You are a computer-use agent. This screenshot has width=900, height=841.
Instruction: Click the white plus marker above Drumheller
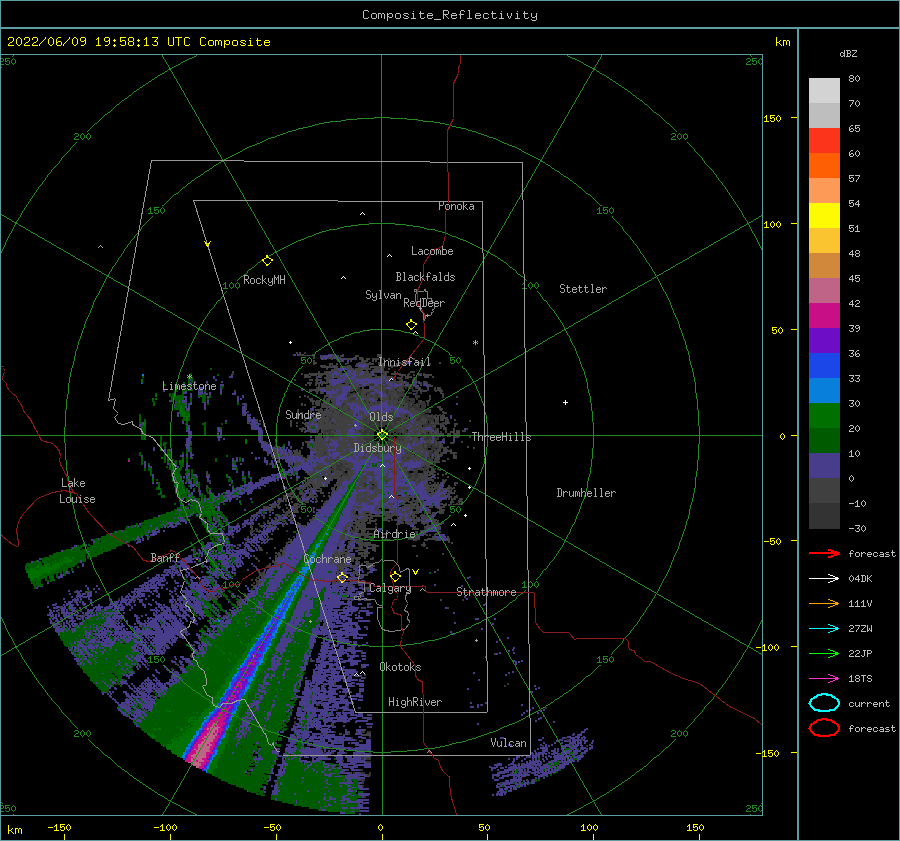pos(565,402)
